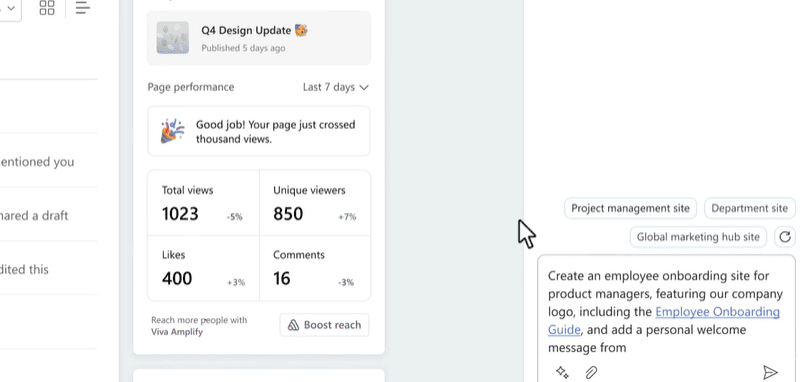Click the Boost reach button
The width and height of the screenshot is (805, 382).
pyautogui.click(x=324, y=325)
